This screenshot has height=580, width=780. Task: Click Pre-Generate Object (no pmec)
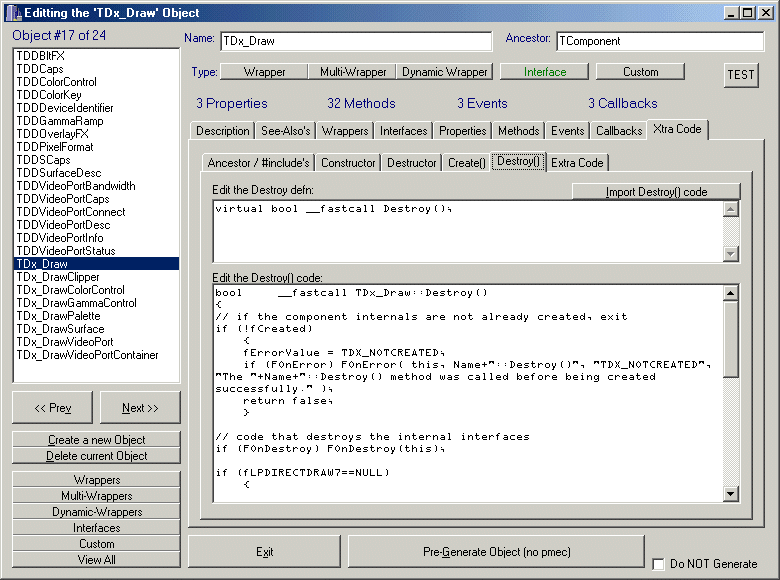click(x=495, y=552)
